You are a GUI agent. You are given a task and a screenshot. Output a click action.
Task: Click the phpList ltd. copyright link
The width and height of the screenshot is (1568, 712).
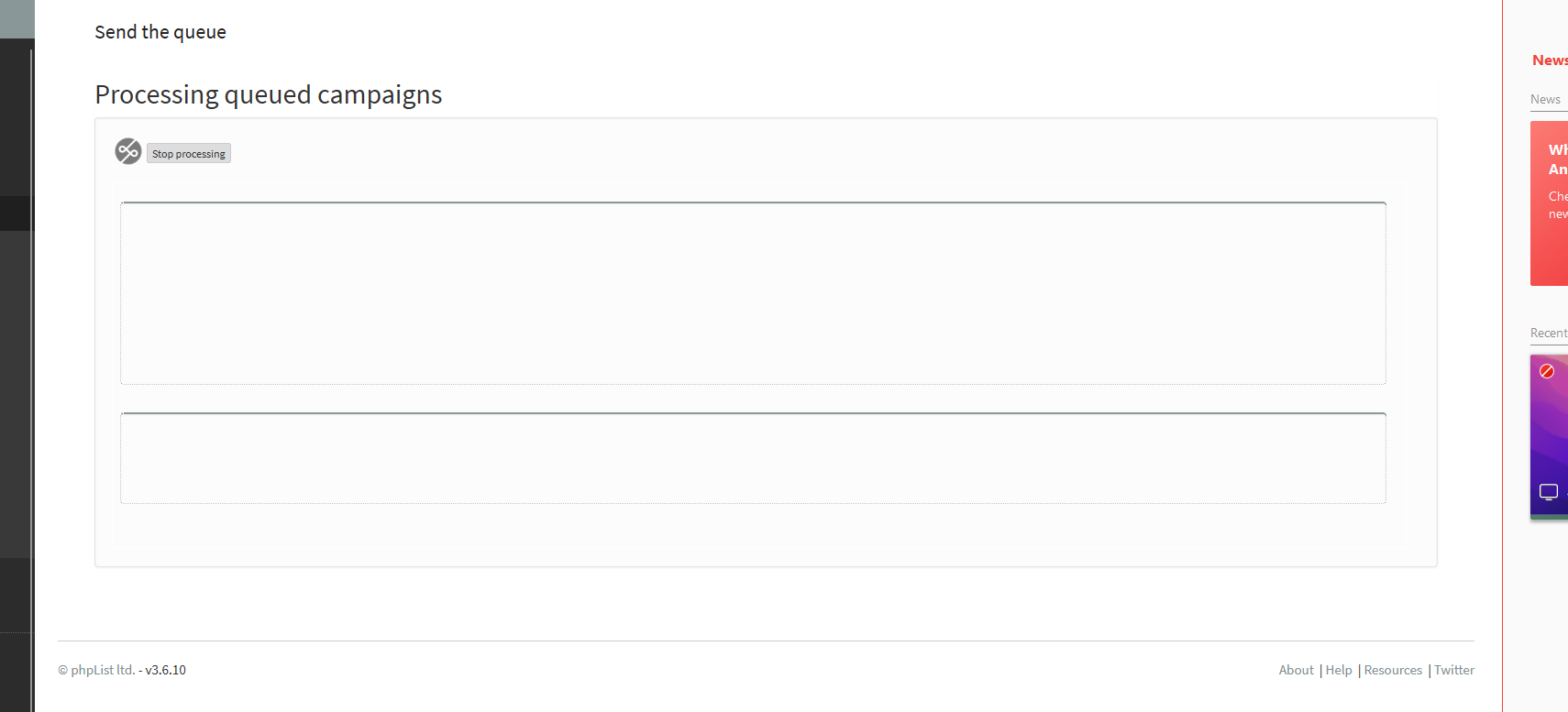click(x=103, y=670)
